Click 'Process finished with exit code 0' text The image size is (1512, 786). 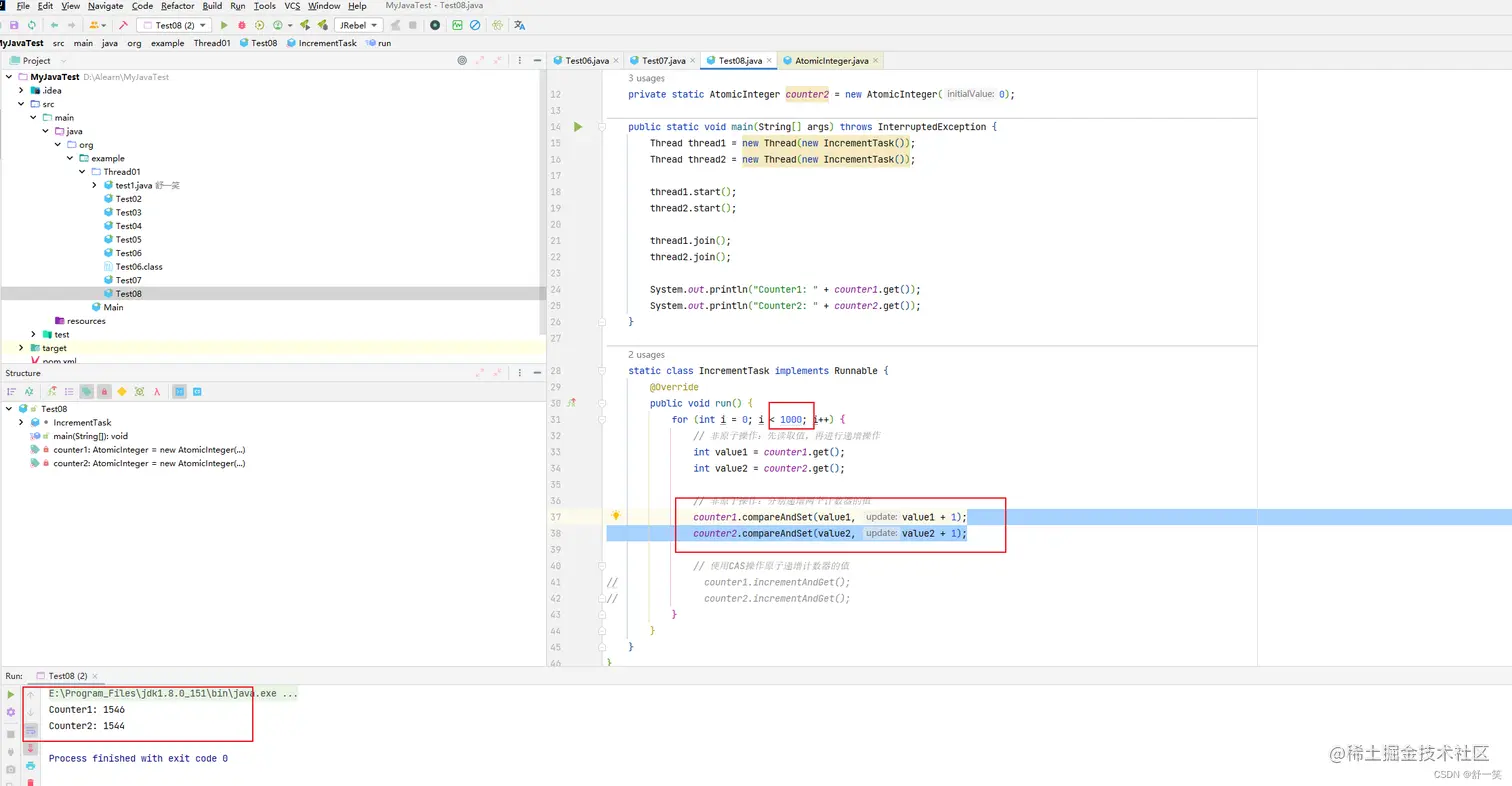pos(138,759)
